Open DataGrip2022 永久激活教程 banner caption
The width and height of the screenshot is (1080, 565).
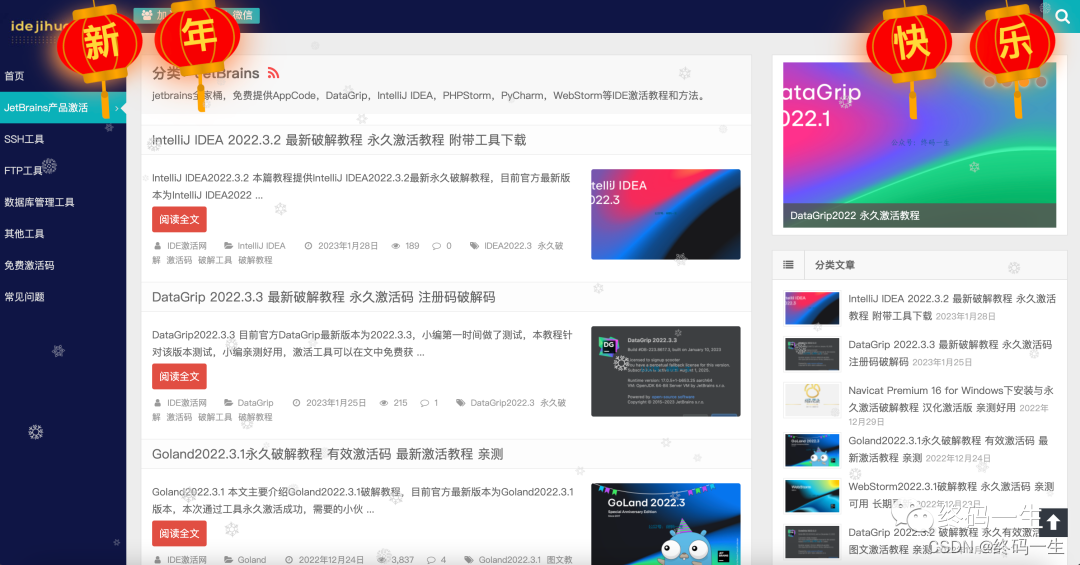[855, 216]
